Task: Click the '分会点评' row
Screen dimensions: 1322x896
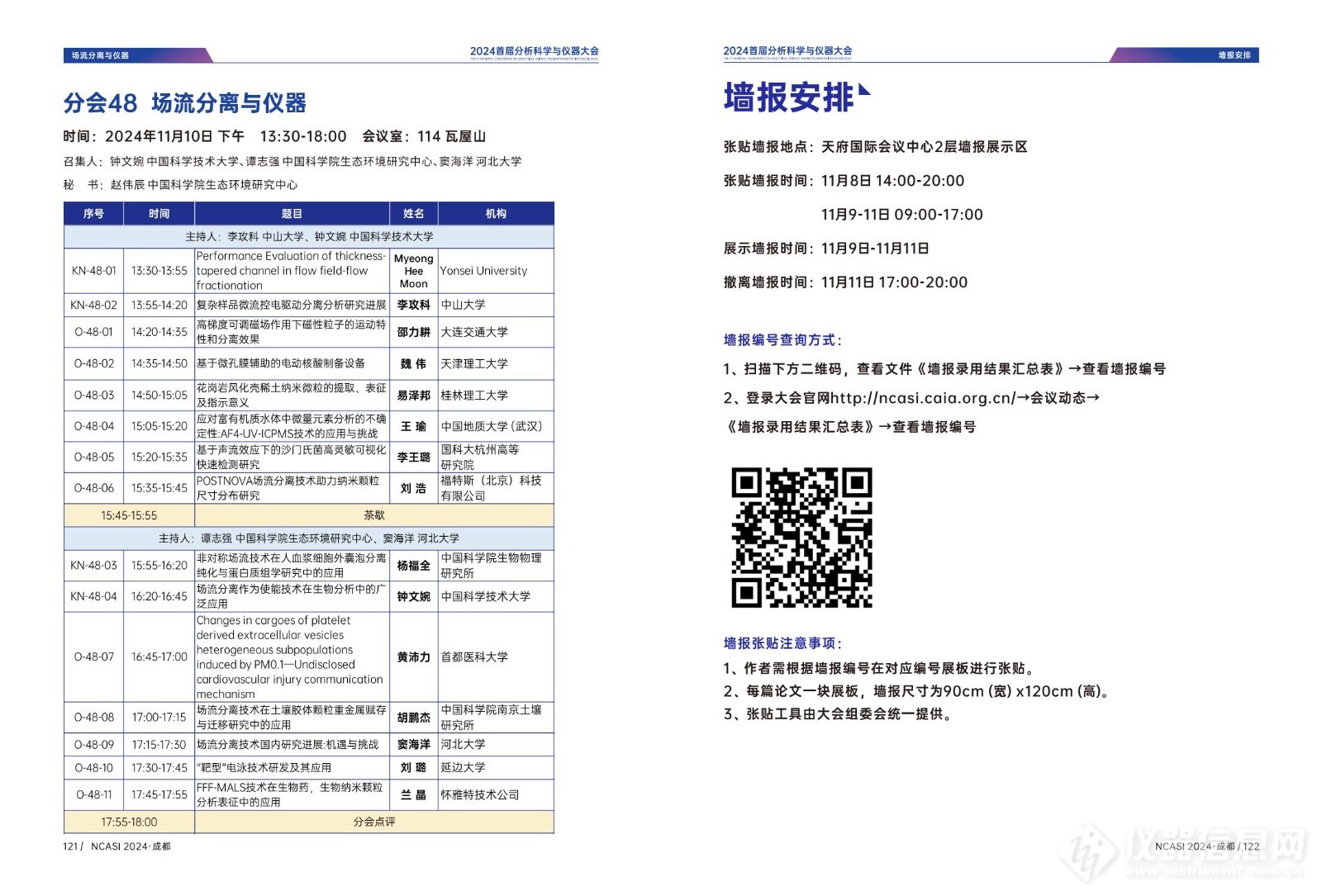Action: [x=374, y=823]
